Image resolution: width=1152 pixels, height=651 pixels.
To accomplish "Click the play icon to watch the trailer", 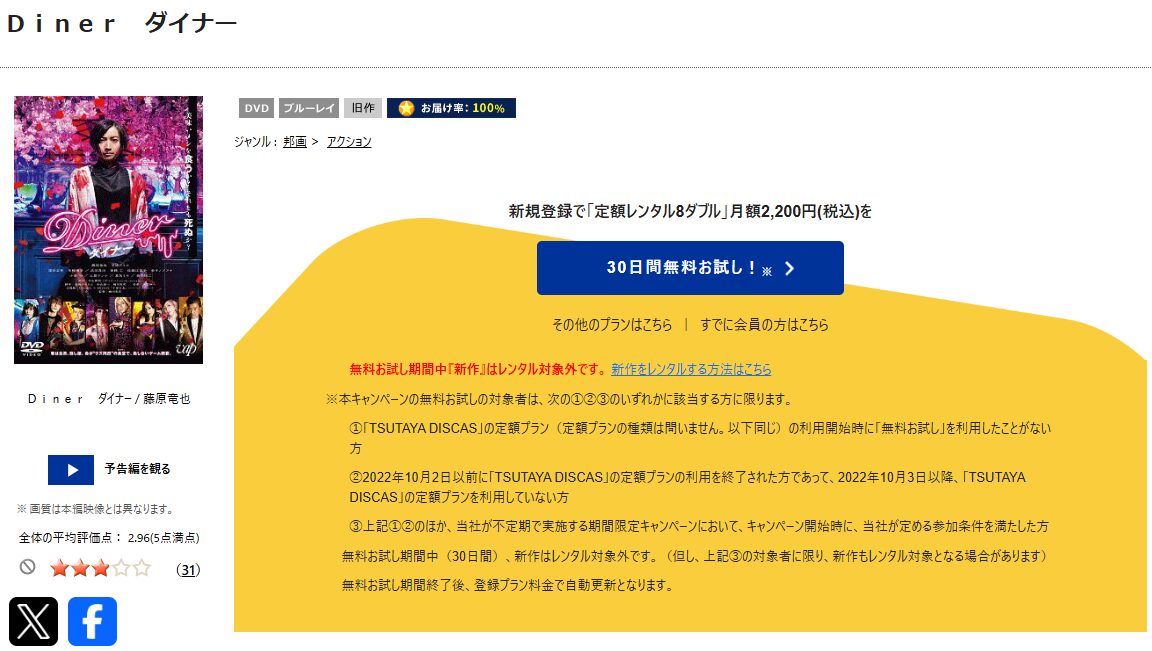I will point(70,470).
